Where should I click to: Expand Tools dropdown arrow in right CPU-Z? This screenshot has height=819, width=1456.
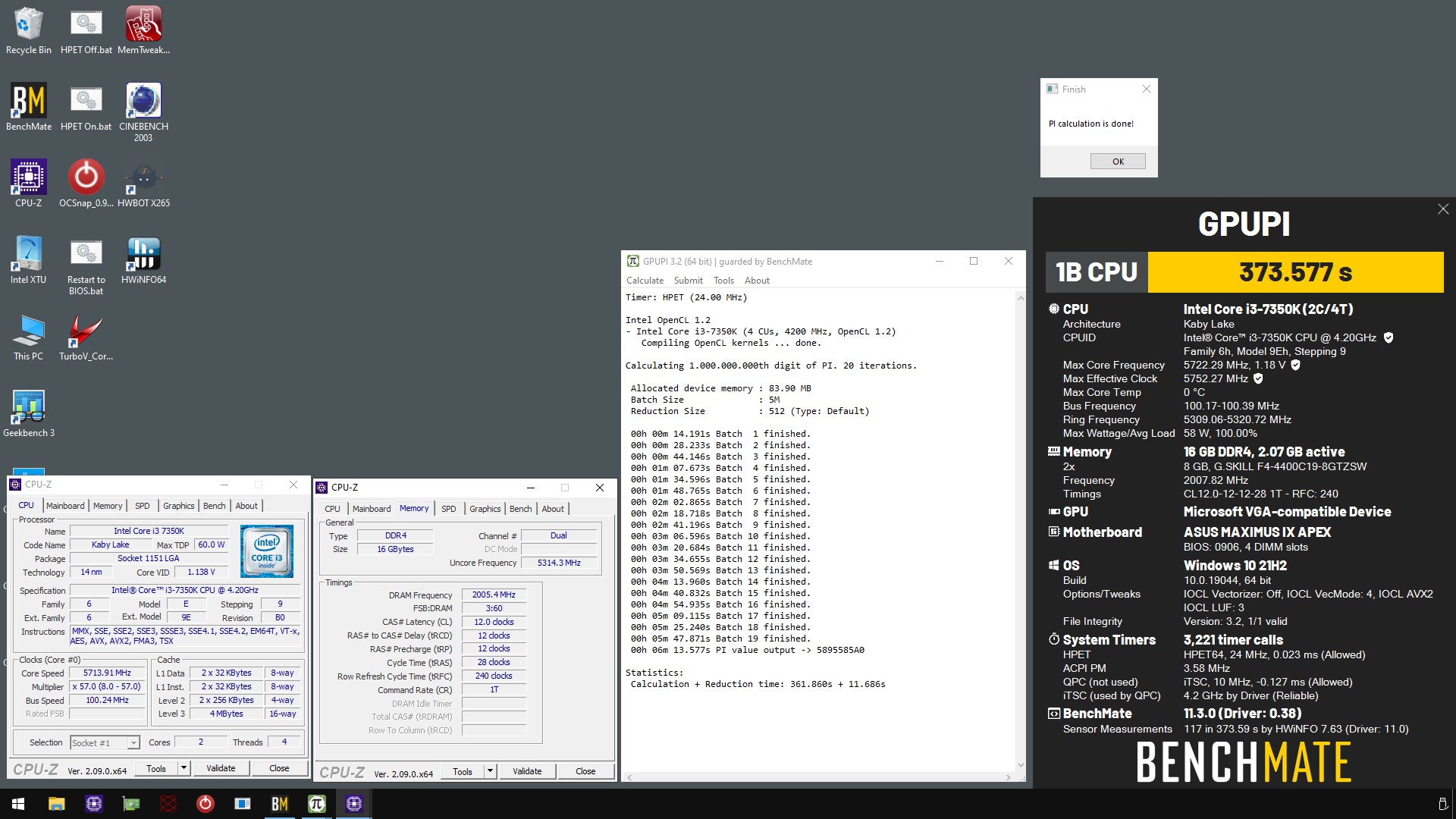(x=490, y=771)
